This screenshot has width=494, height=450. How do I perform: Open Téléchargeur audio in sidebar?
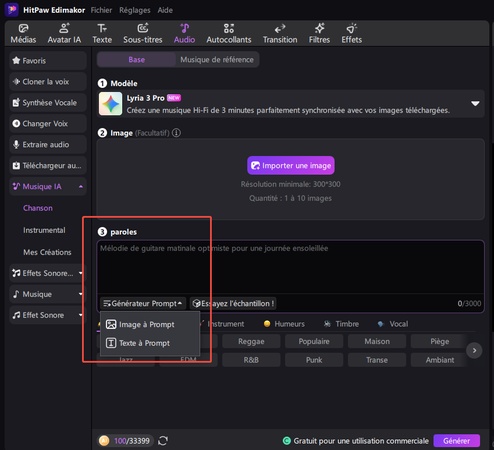(x=48, y=166)
